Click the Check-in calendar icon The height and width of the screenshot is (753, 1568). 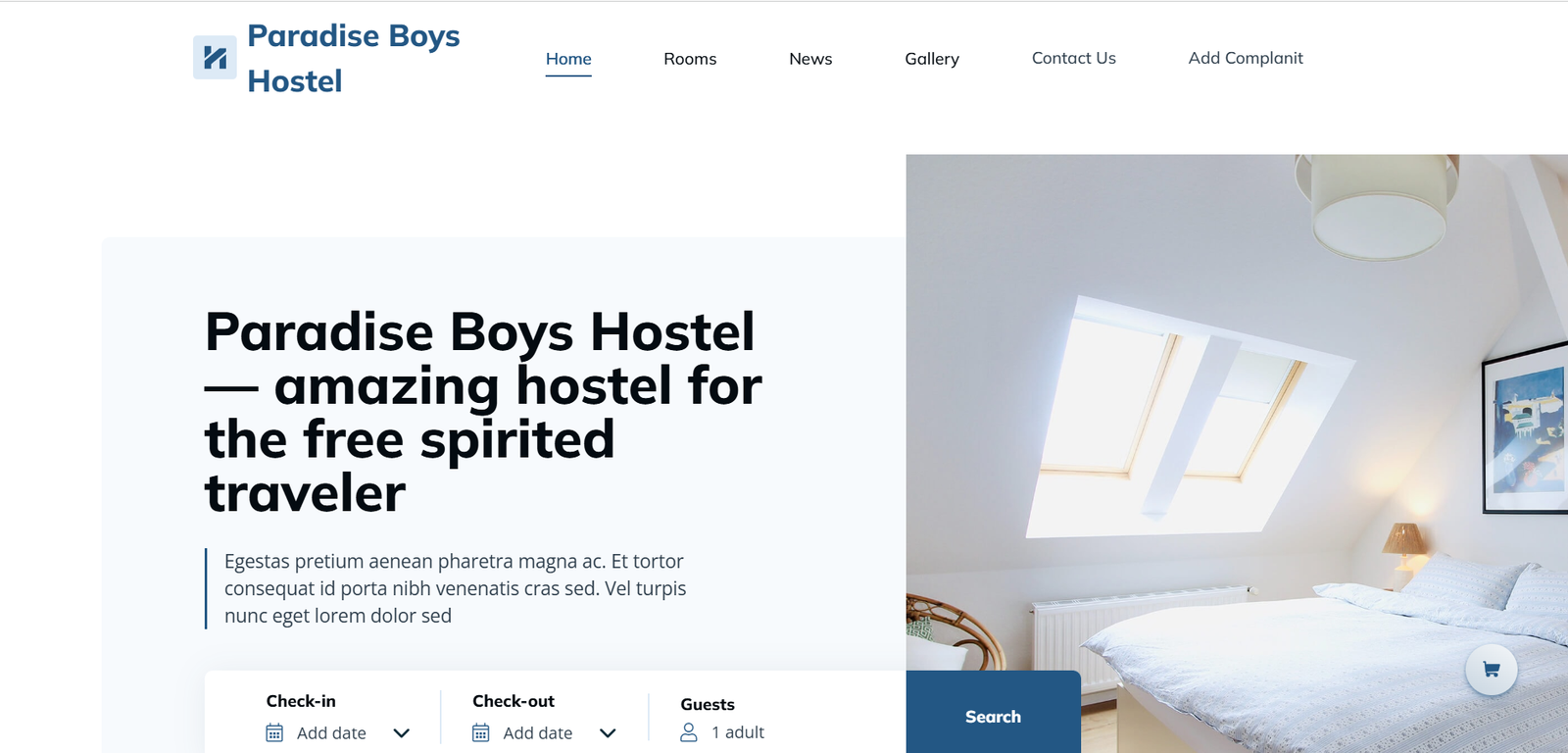(274, 732)
